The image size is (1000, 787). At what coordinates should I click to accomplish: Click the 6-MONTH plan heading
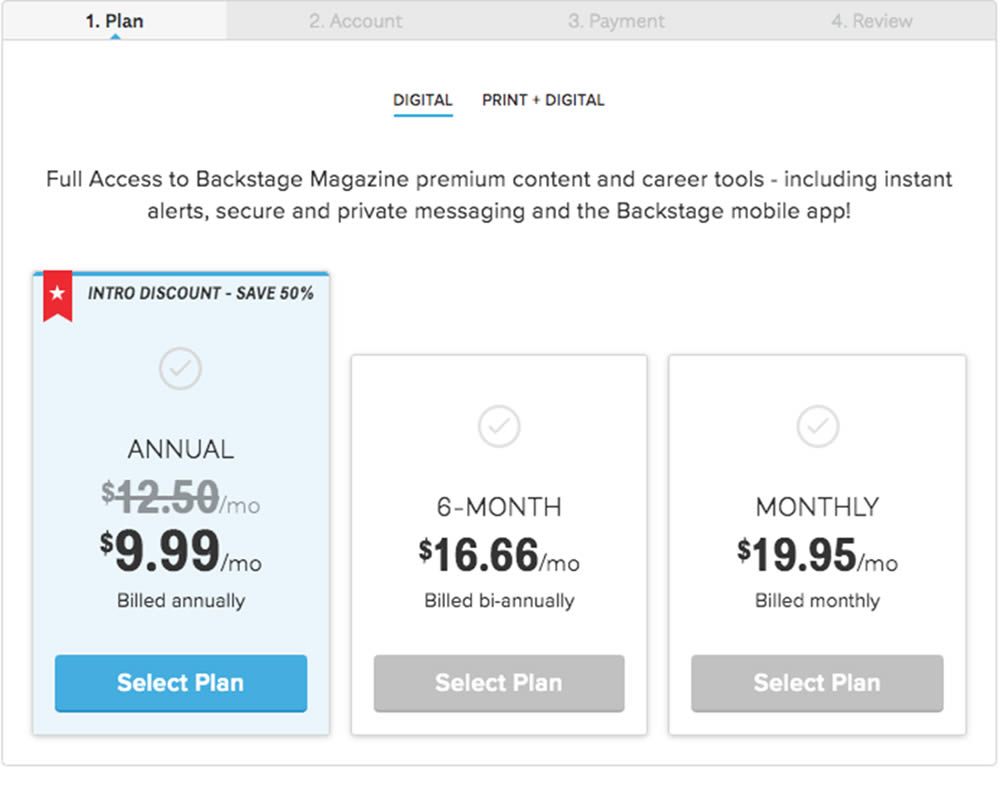[x=498, y=507]
